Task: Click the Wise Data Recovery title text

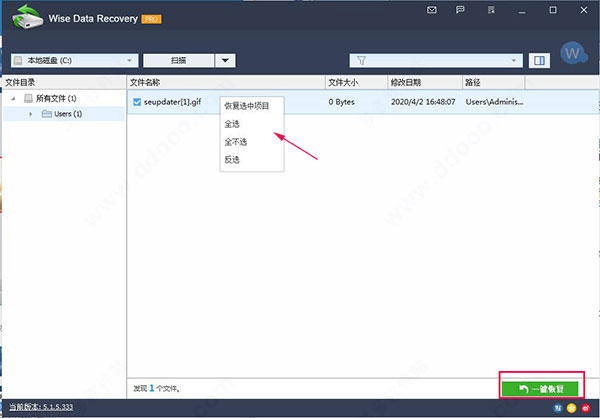Action: [93, 19]
